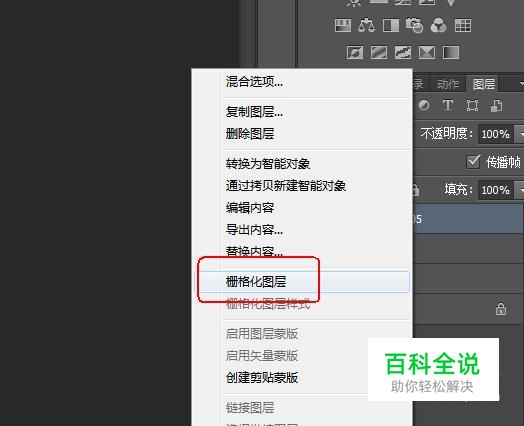Add a Posterize adjustment layer
524x426 pixels.
pyautogui.click(x=379, y=52)
